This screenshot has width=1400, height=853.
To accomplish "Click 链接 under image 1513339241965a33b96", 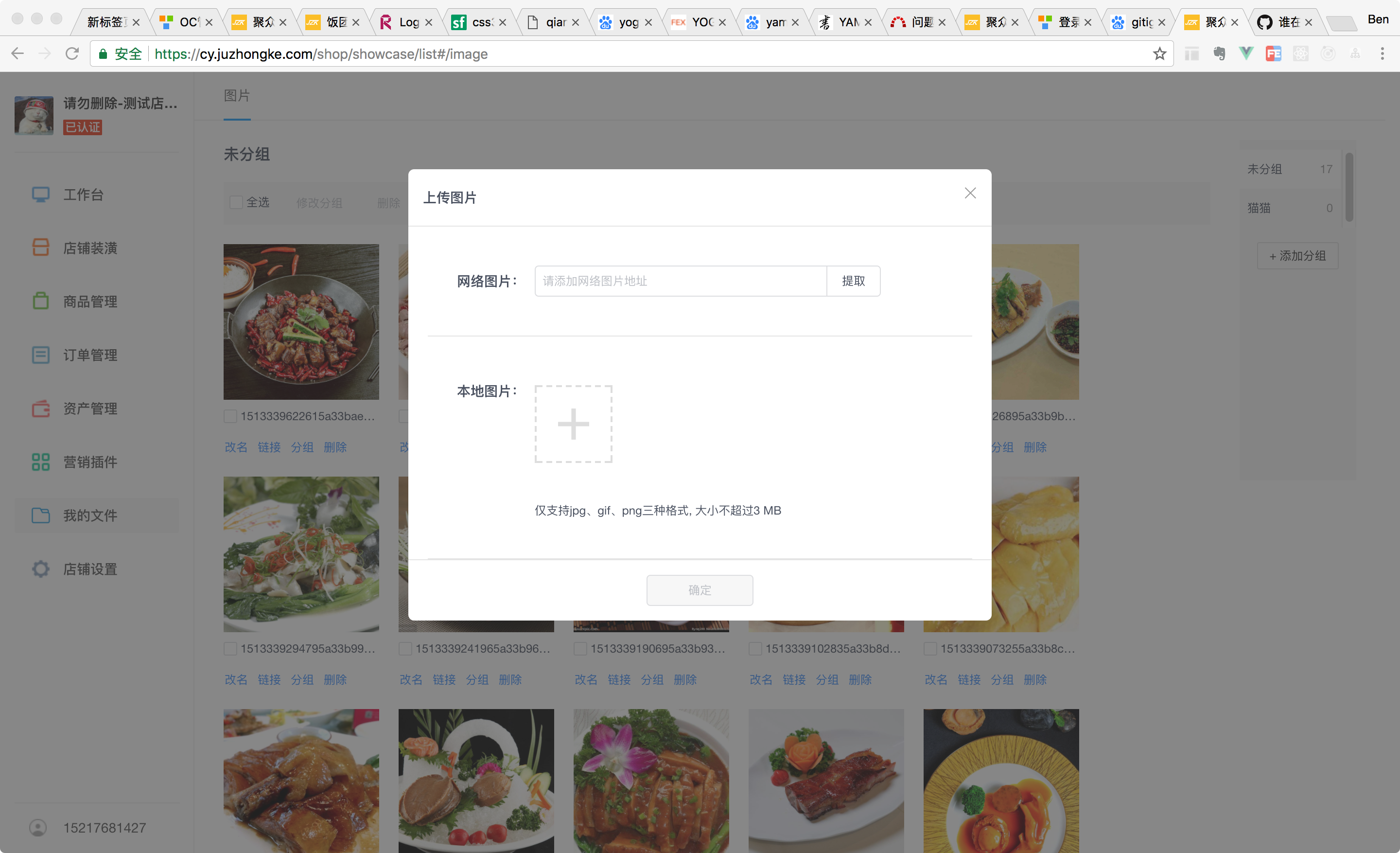I will 444,680.
